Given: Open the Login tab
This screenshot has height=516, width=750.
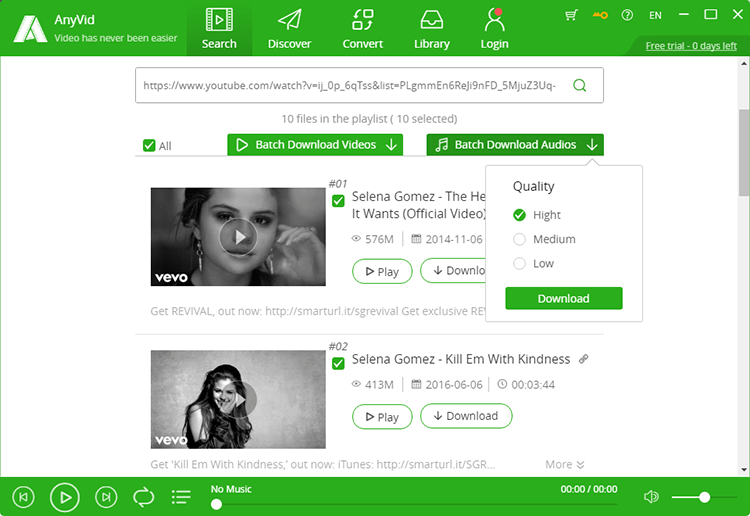Looking at the screenshot, I should pos(494,28).
